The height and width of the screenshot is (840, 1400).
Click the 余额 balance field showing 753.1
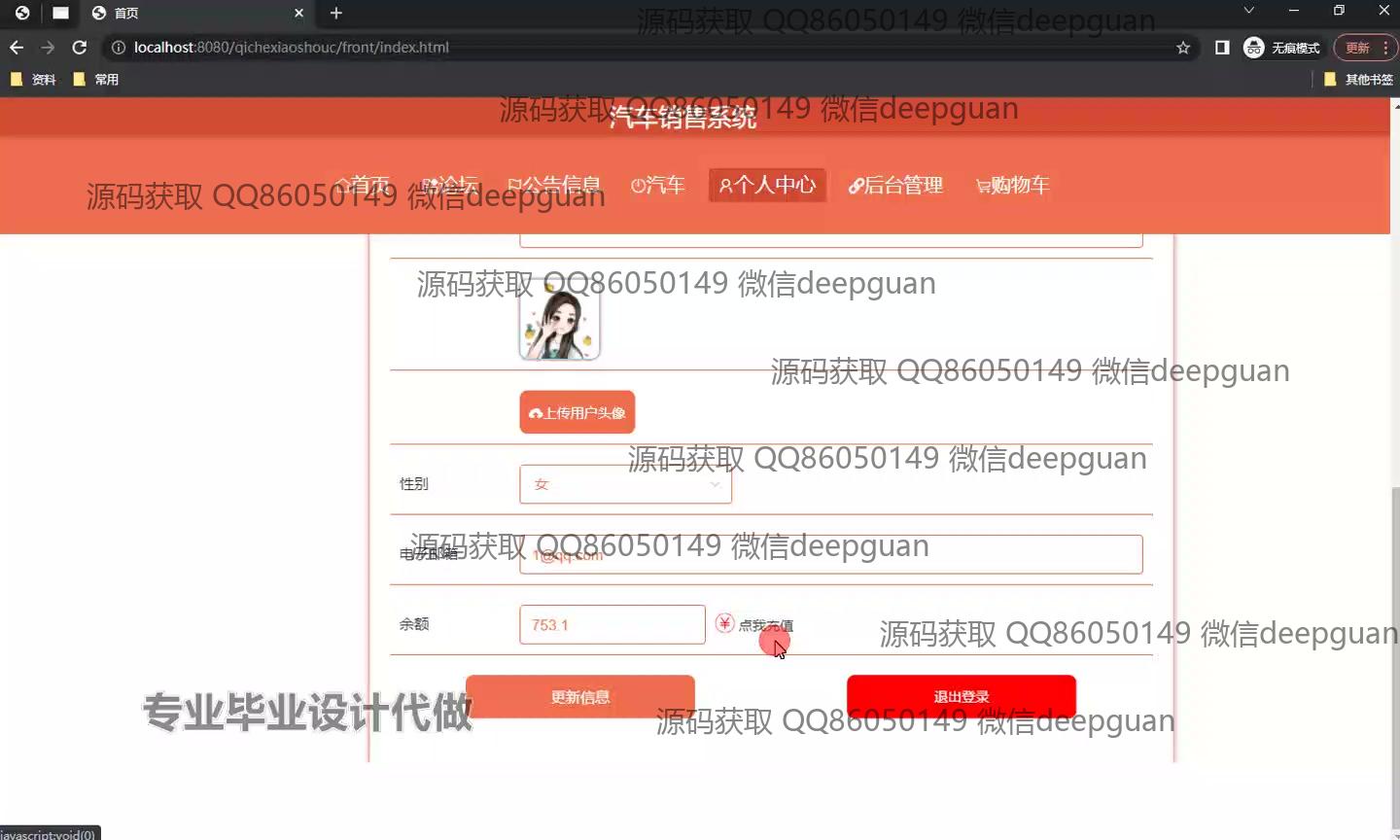[x=612, y=624]
